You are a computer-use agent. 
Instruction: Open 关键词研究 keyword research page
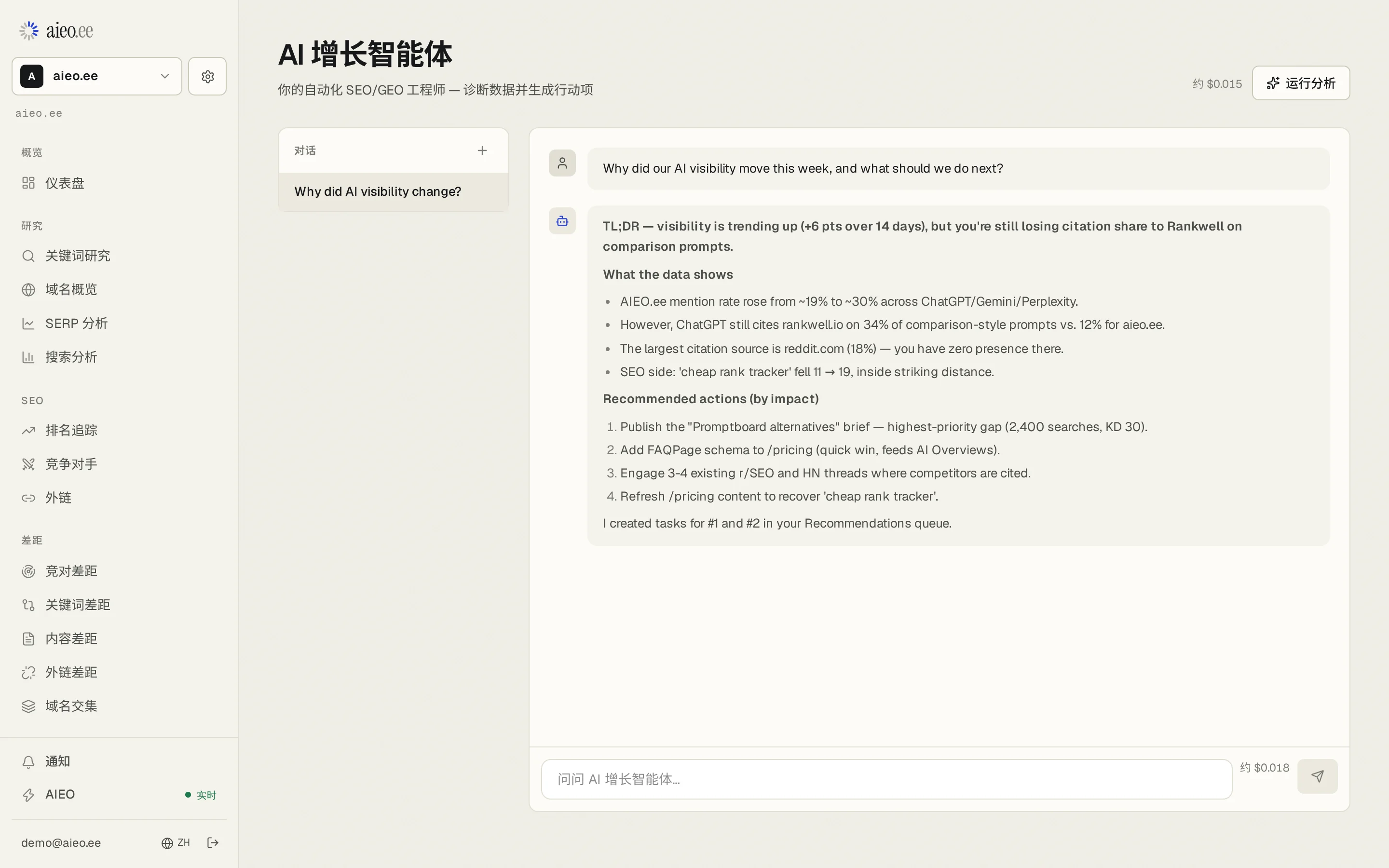point(119,256)
